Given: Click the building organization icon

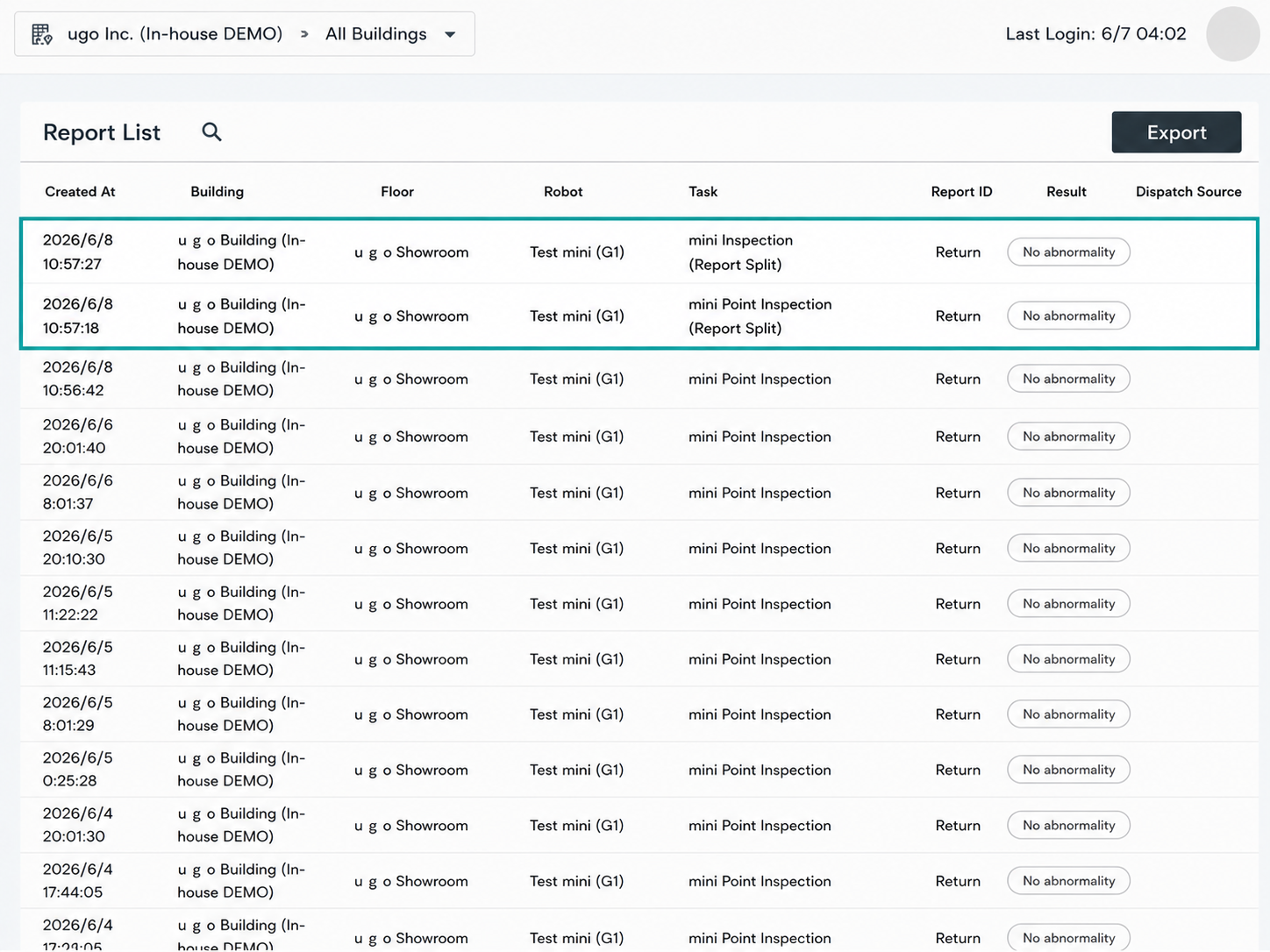Looking at the screenshot, I should pos(41,34).
